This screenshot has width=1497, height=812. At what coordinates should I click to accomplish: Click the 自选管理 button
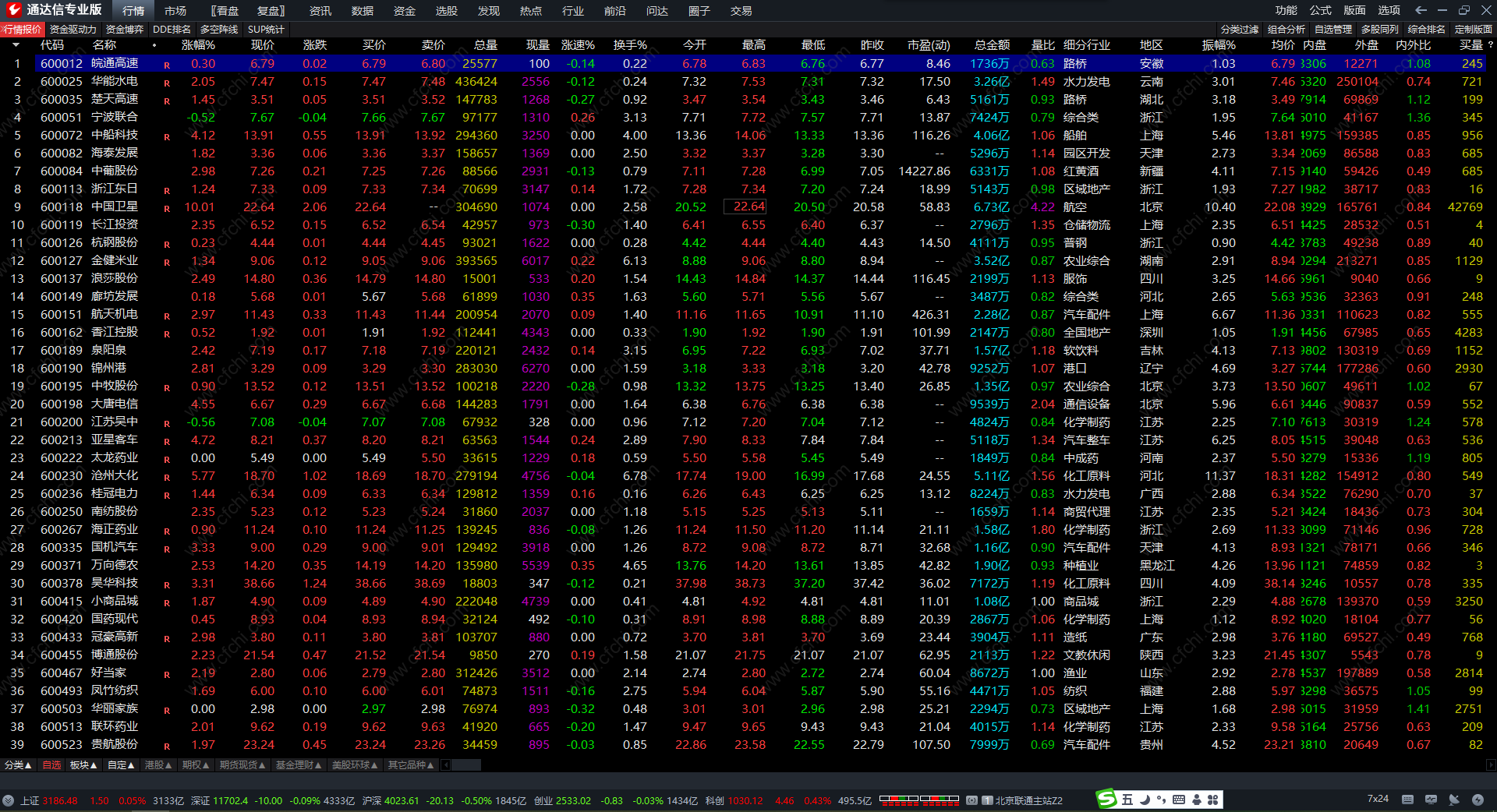[1333, 30]
